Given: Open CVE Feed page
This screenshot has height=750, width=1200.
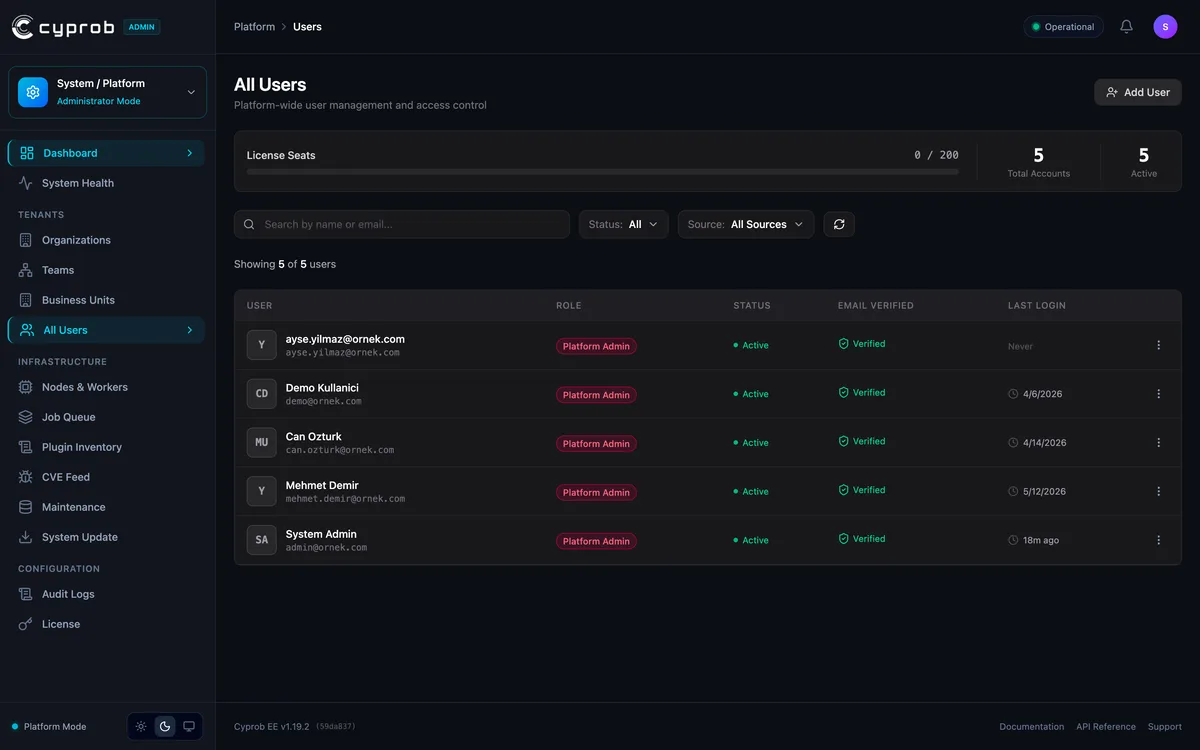Looking at the screenshot, I should (106, 477).
